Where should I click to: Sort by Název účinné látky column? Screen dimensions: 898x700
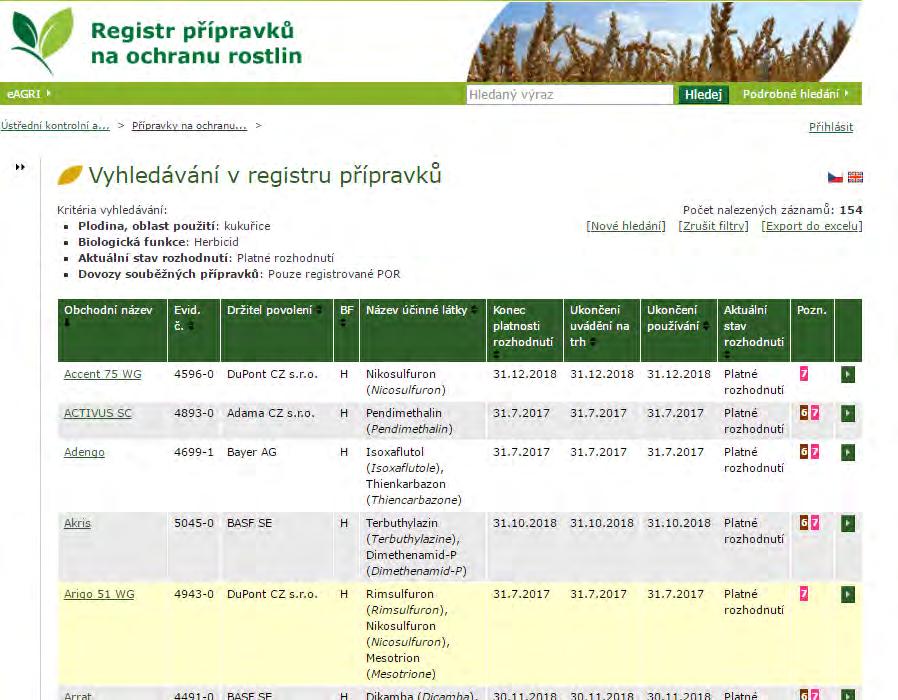474,310
